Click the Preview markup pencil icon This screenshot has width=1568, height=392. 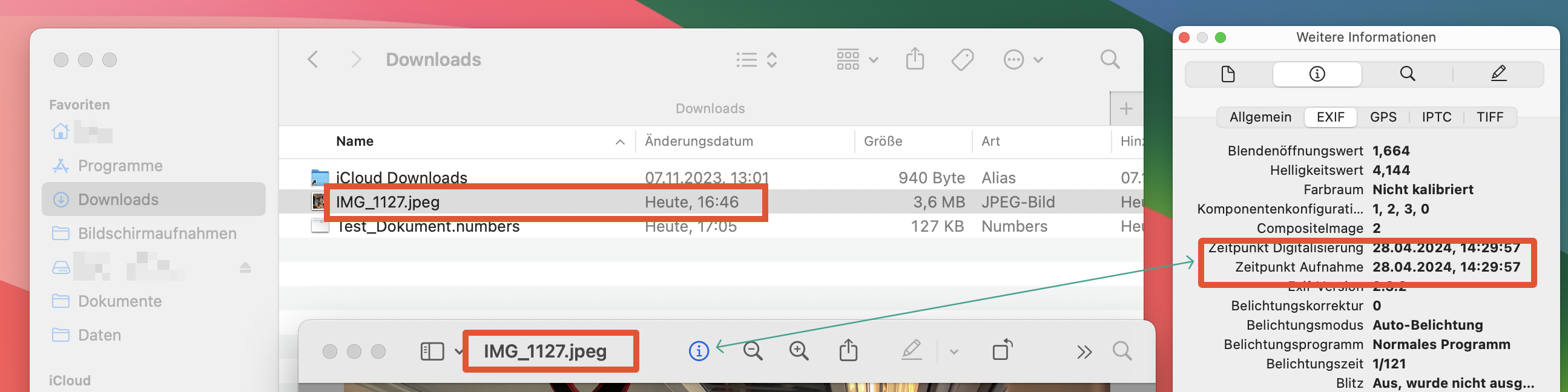[x=911, y=351]
